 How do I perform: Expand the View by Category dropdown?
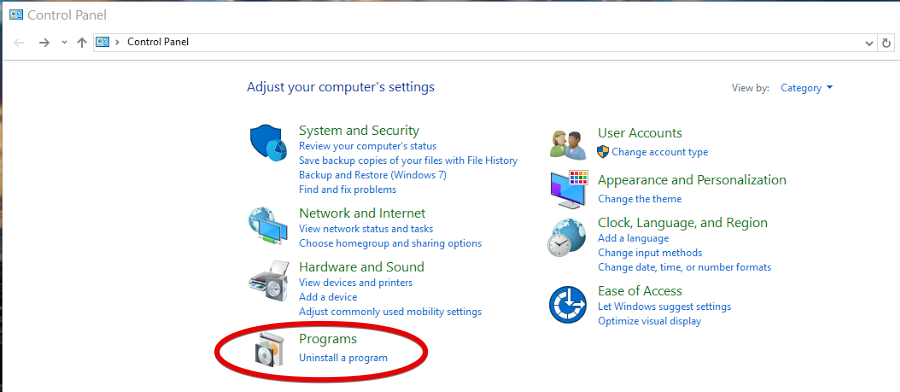point(806,88)
